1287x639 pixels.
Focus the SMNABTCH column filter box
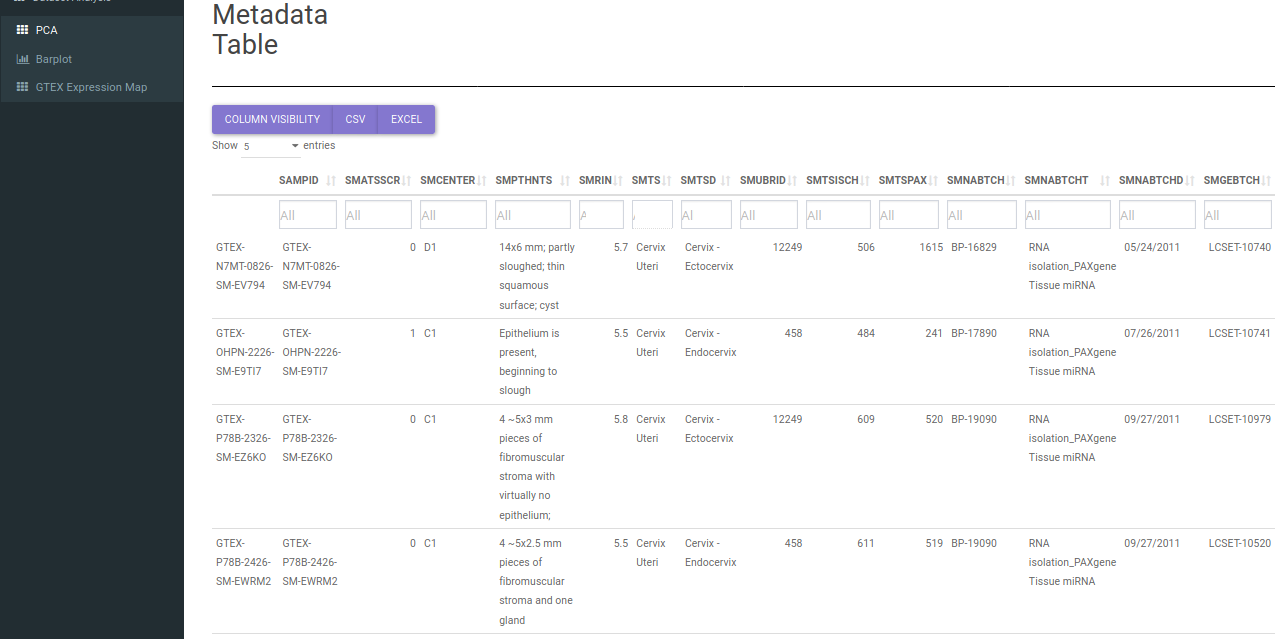tap(982, 215)
